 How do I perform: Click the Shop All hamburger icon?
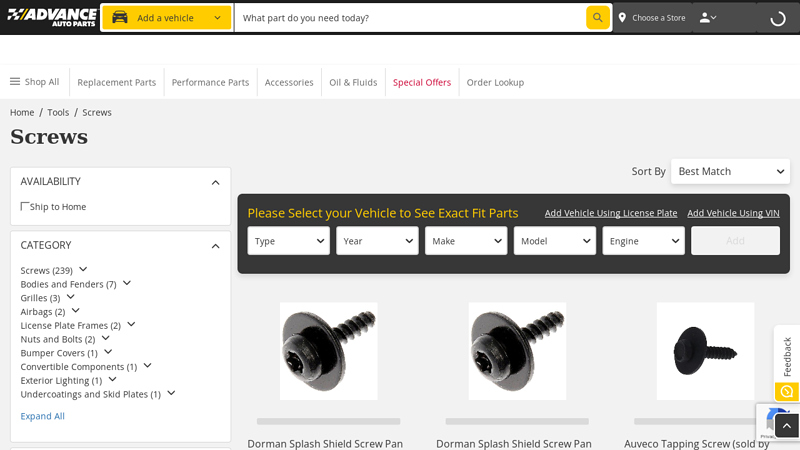pos(15,82)
